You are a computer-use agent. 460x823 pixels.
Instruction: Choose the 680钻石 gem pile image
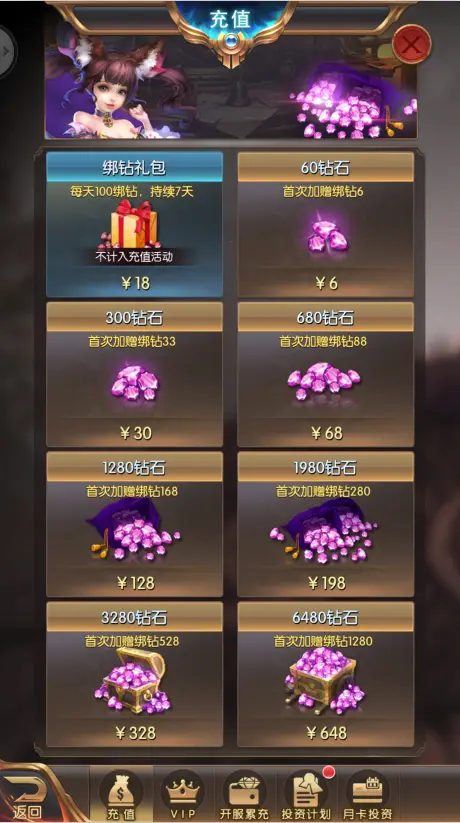pyautogui.click(x=324, y=379)
